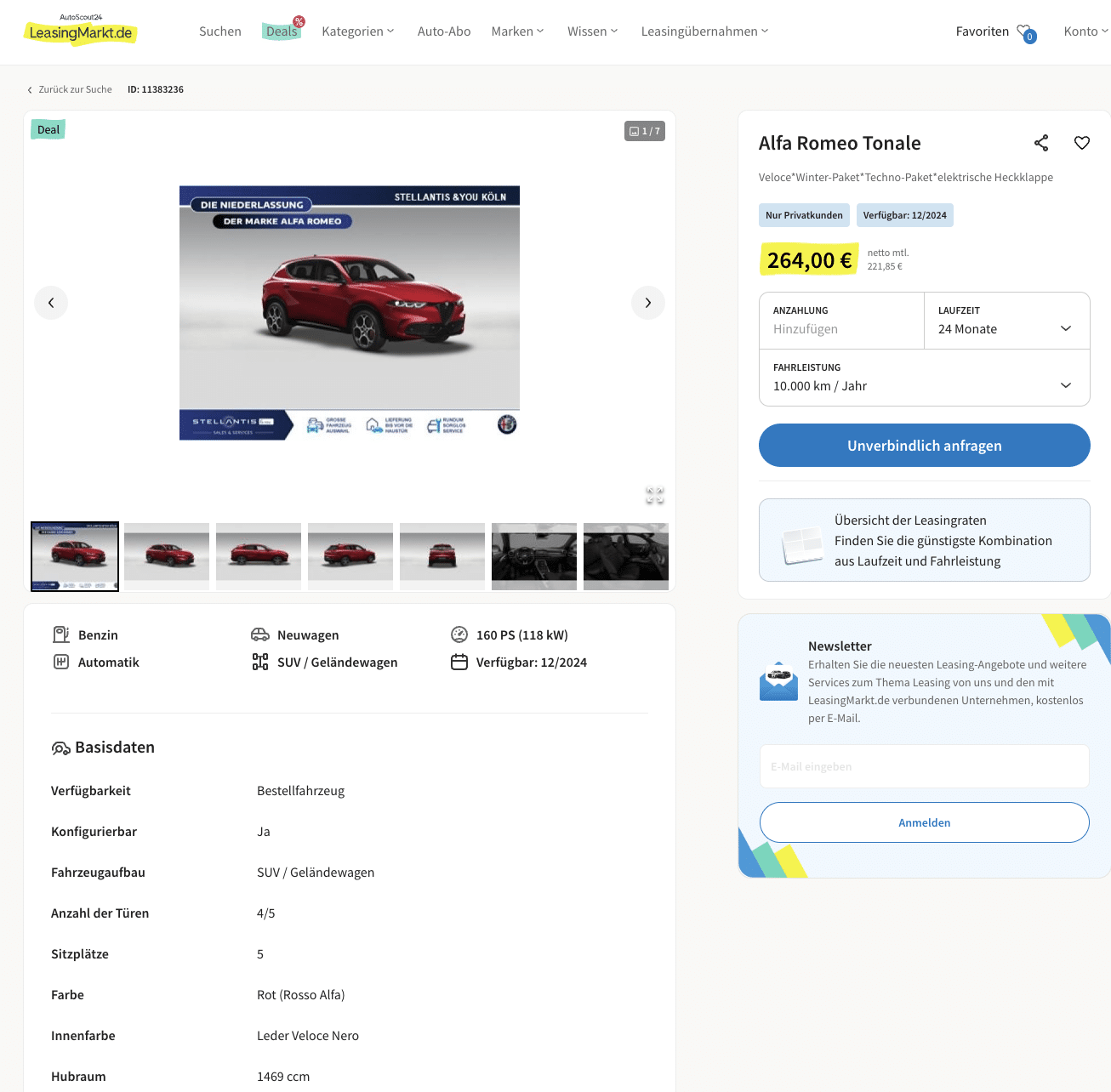Click the Verfügbar: 12/2024 tag

coord(904,215)
